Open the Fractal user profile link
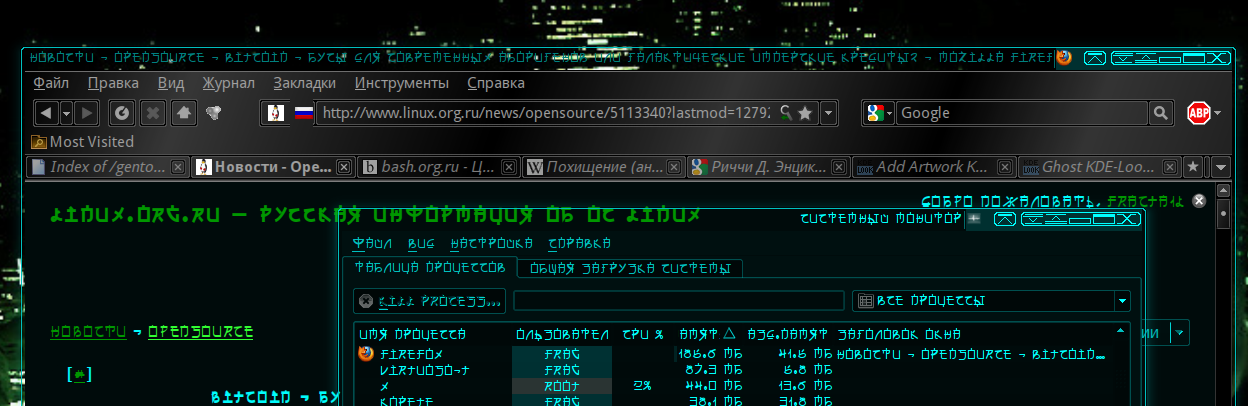Viewport: 1248px width, 406px height. 1146,200
